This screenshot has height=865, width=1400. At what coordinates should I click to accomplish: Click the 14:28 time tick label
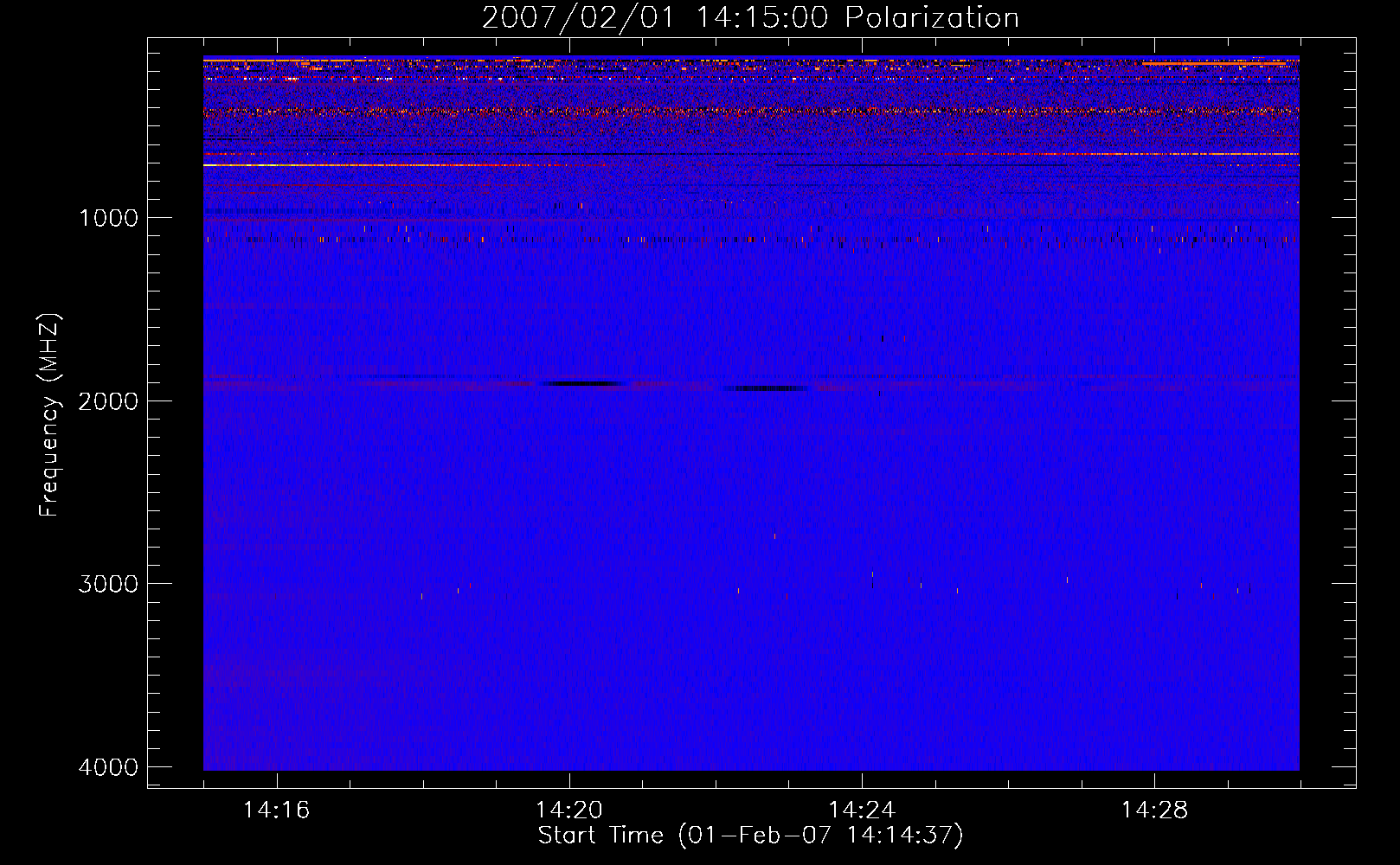click(1154, 811)
